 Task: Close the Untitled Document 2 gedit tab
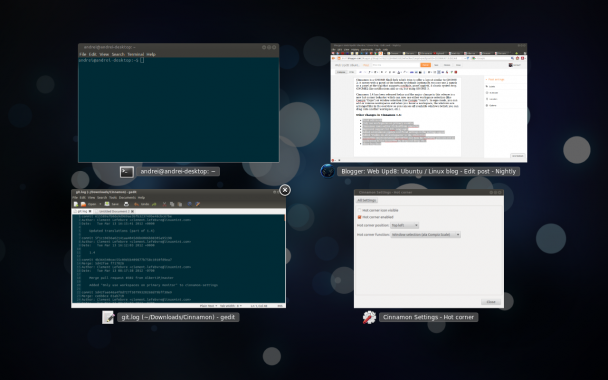(133, 211)
